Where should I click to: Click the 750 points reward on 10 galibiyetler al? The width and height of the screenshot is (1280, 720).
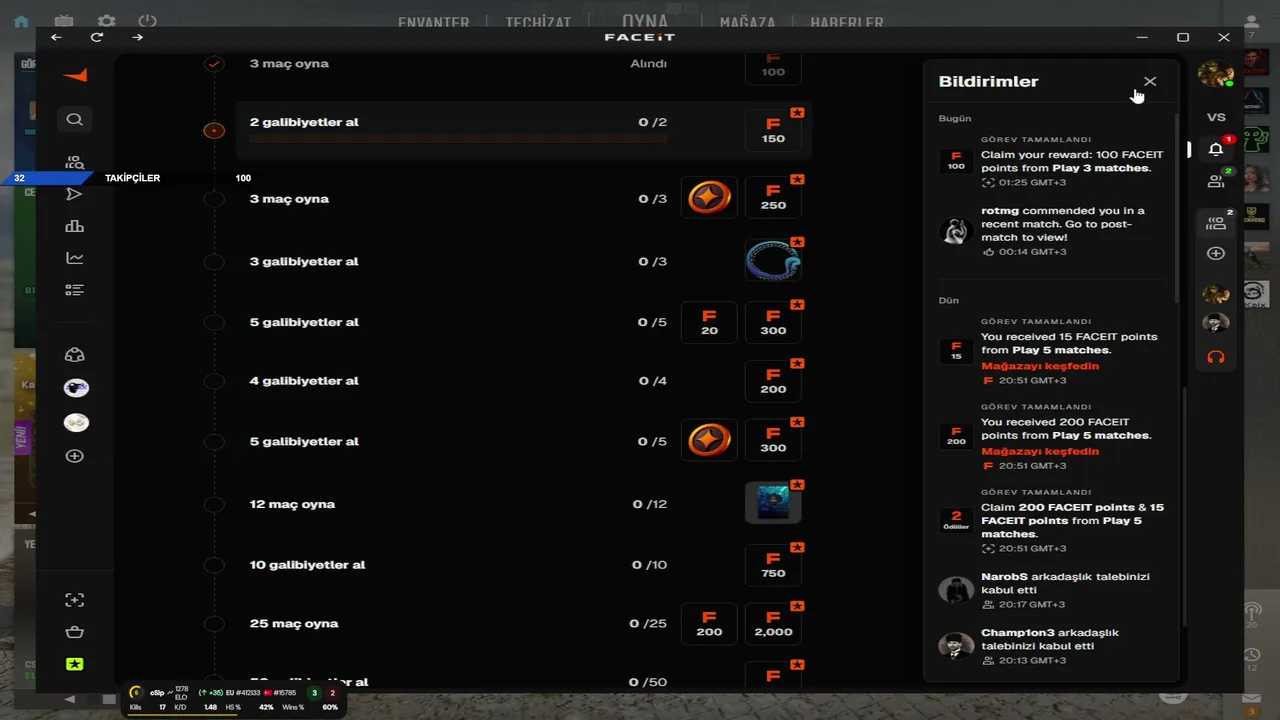tap(773, 565)
